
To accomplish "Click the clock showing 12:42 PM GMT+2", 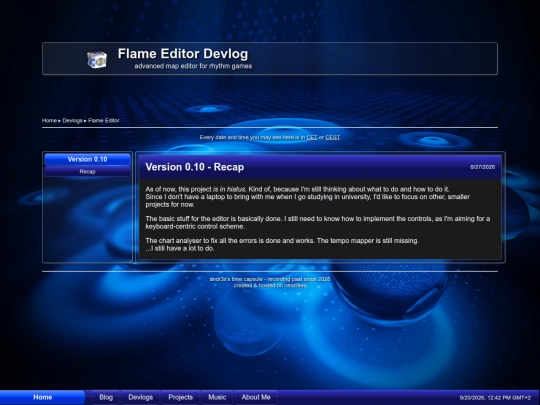I will pyautogui.click(x=495, y=398).
